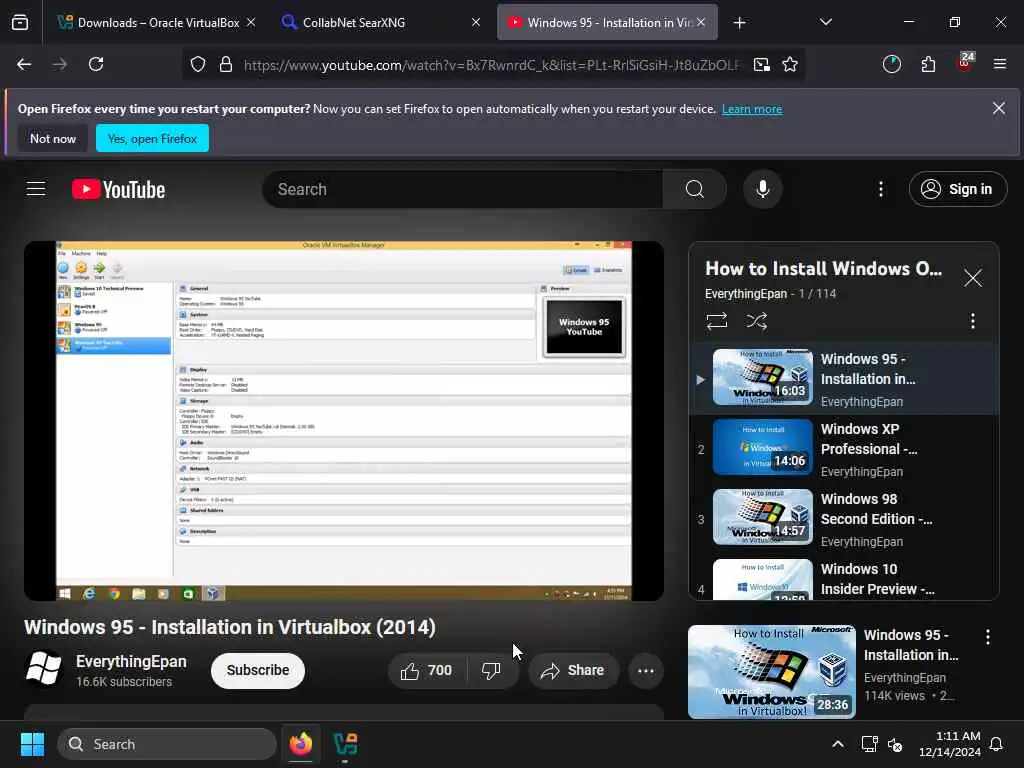
Task: Click Yes, open Firefox button
Action: (152, 138)
